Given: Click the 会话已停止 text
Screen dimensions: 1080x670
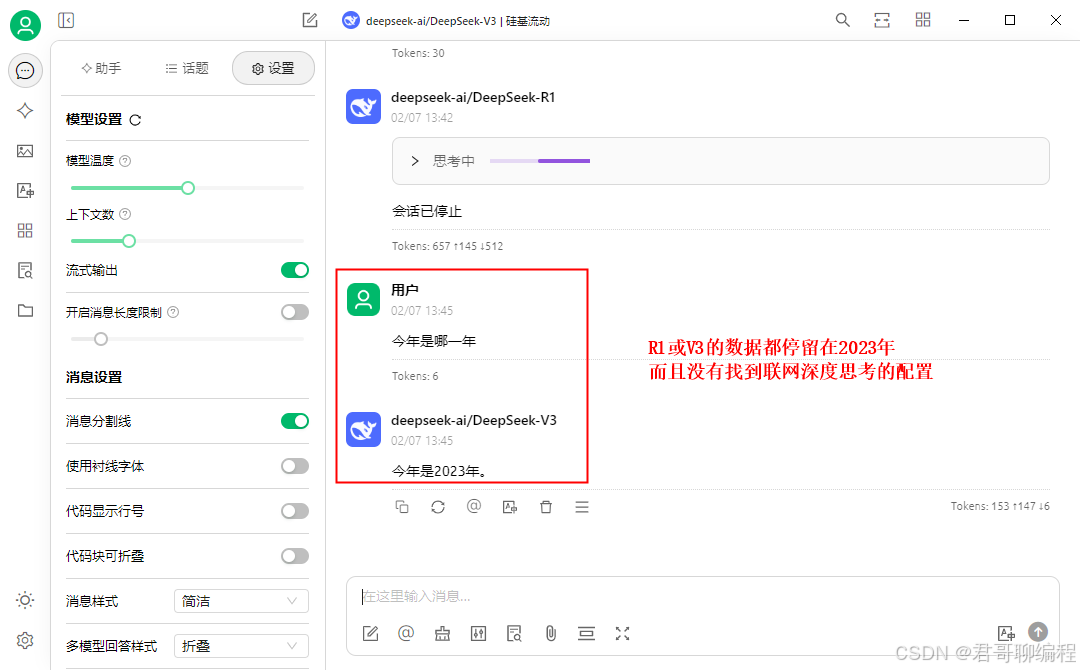Looking at the screenshot, I should [x=427, y=211].
